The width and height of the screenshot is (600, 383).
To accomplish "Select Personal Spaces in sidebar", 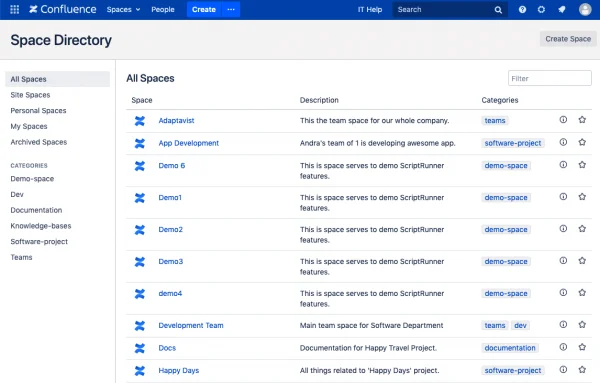I will [38, 111].
